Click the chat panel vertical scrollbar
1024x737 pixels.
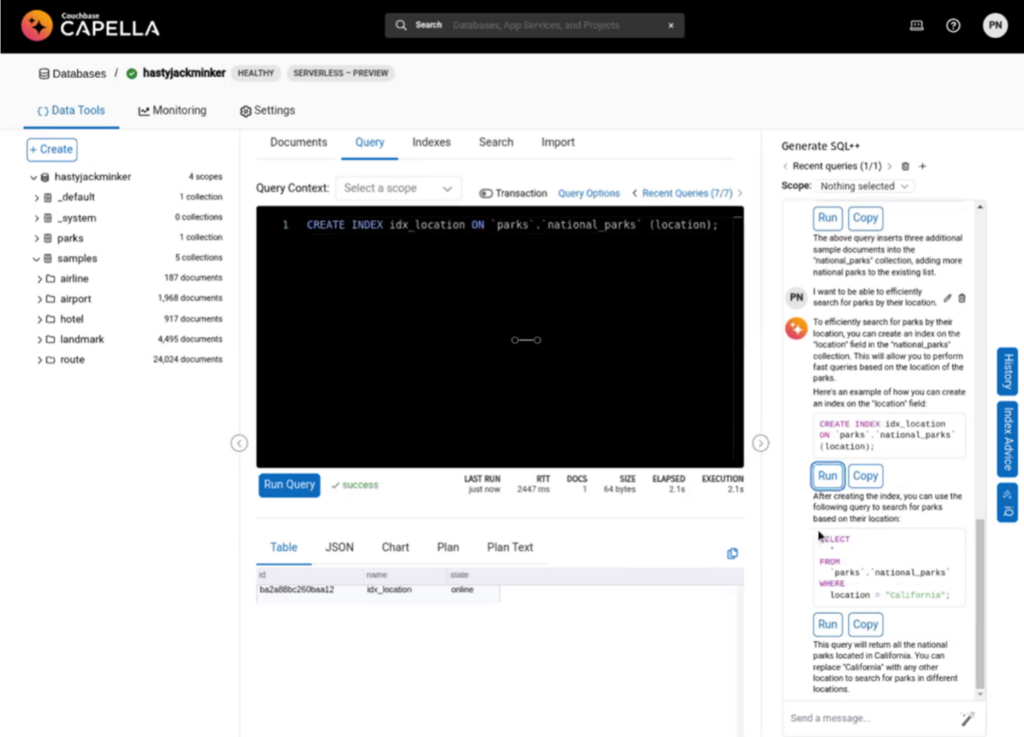pyautogui.click(x=979, y=602)
